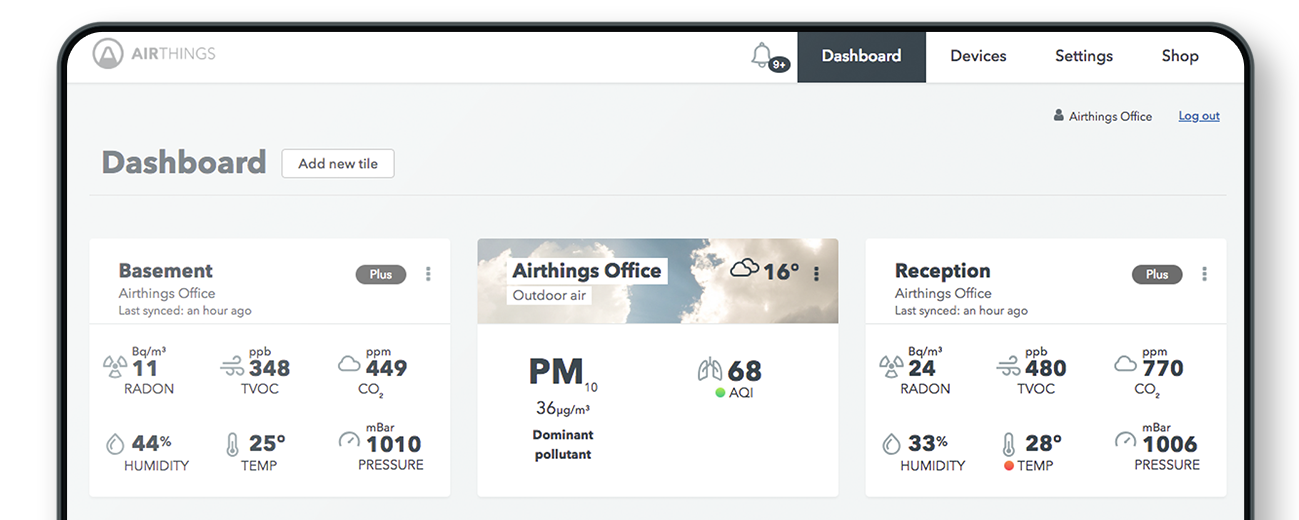The image size is (1299, 520).
Task: Open the Settings tab
Action: (x=1084, y=56)
